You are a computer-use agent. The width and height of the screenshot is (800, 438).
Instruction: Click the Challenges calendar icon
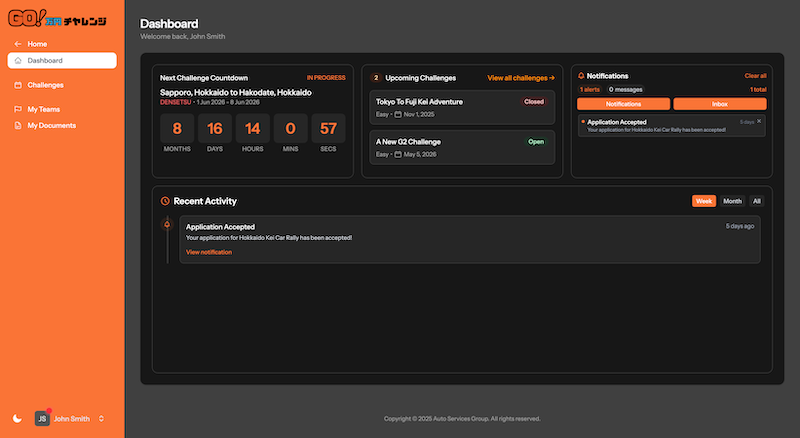pyautogui.click(x=17, y=86)
